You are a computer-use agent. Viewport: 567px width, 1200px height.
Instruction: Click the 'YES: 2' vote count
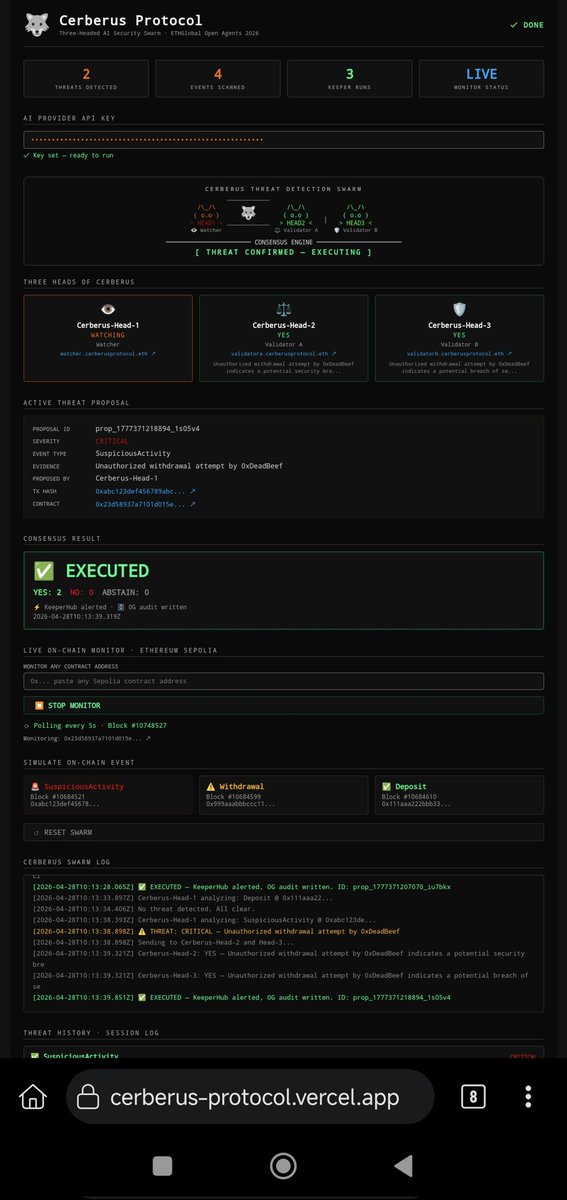pyautogui.click(x=48, y=593)
